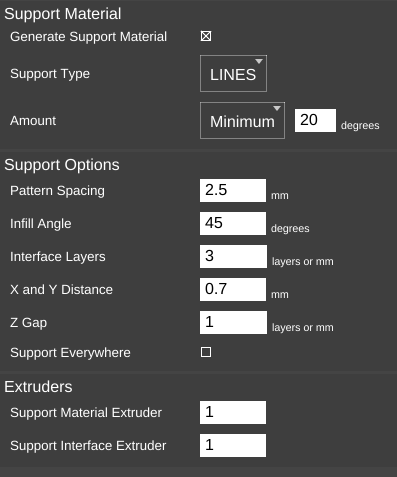Click the Pattern Spacing label text
This screenshot has width=397, height=477.
click(x=57, y=191)
